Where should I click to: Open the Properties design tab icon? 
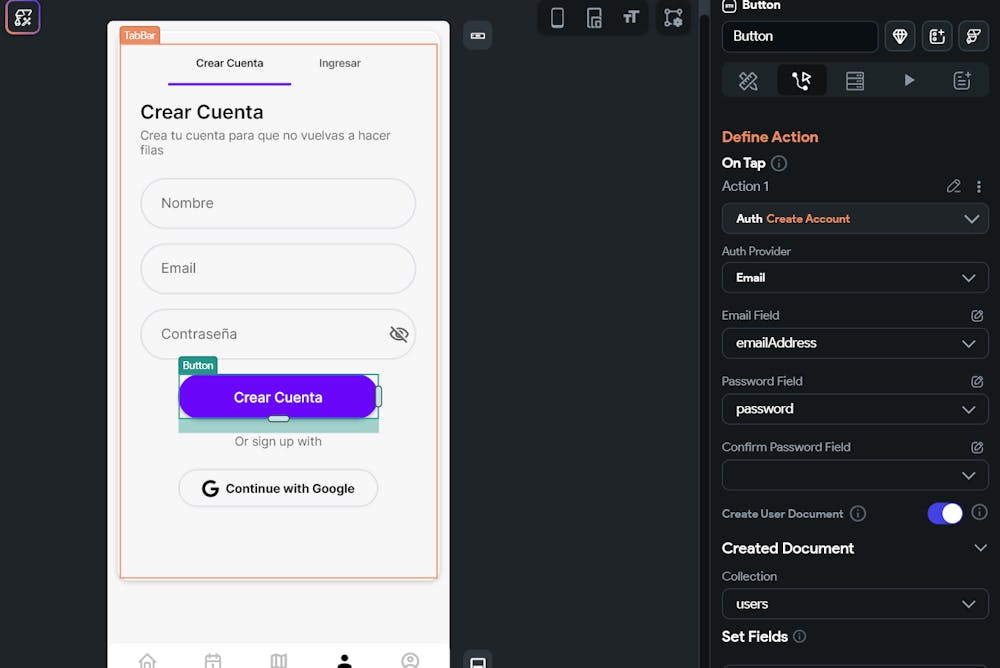748,80
